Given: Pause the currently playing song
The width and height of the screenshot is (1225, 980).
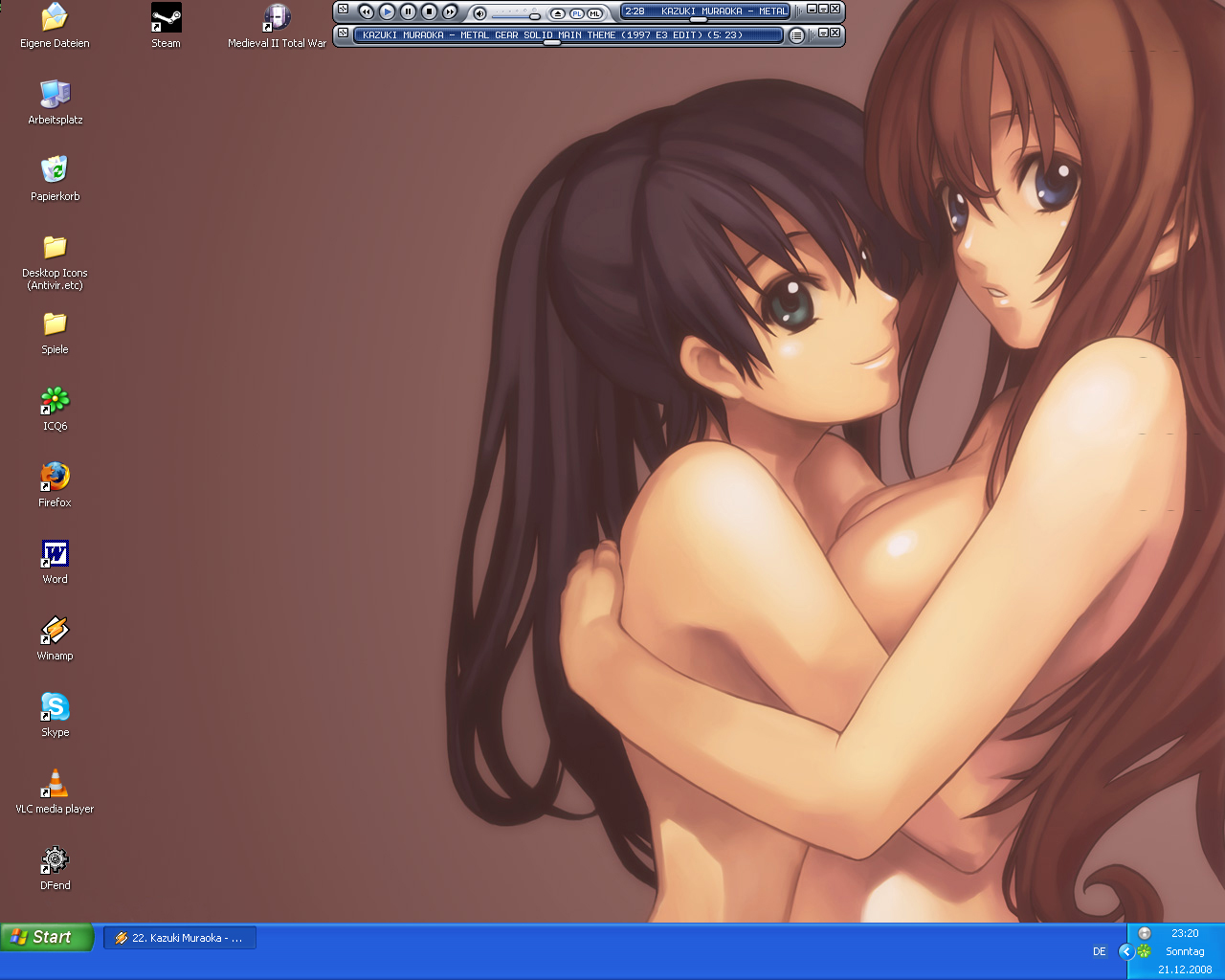Looking at the screenshot, I should pyautogui.click(x=408, y=12).
